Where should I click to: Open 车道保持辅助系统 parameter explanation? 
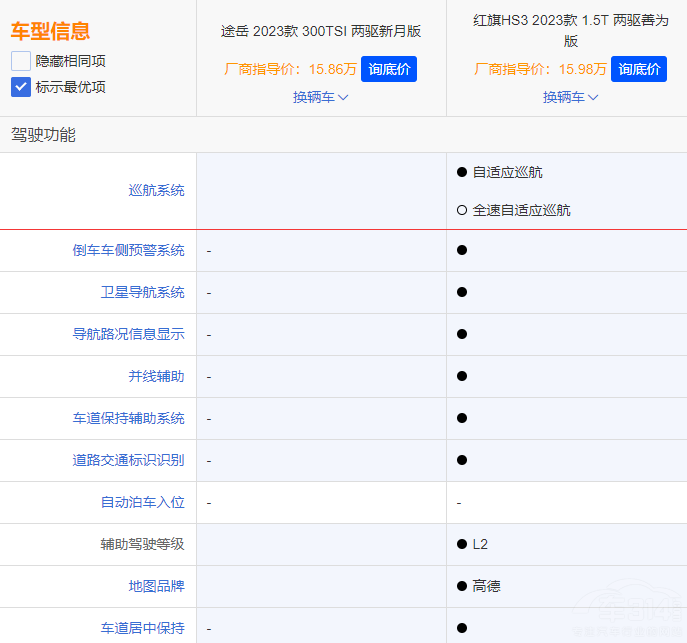[x=128, y=418]
